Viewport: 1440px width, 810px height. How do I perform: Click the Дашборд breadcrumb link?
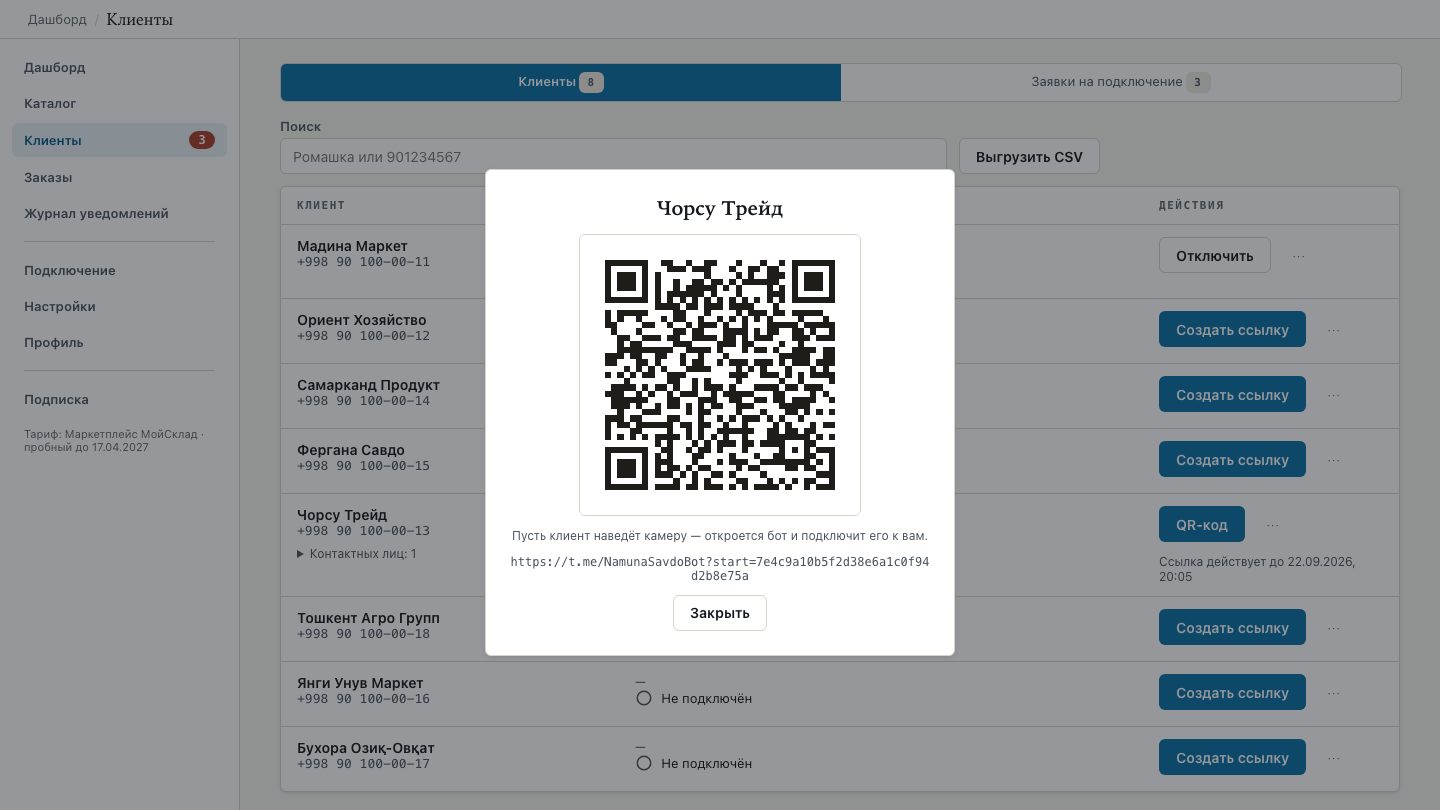[57, 19]
